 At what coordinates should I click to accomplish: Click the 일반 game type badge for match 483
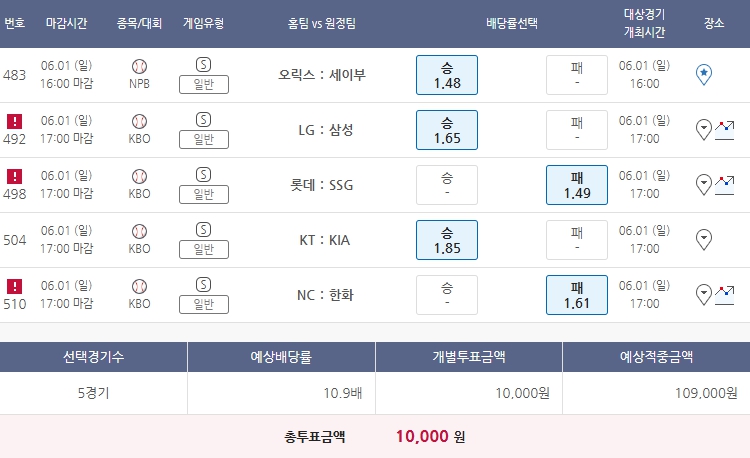pos(203,84)
